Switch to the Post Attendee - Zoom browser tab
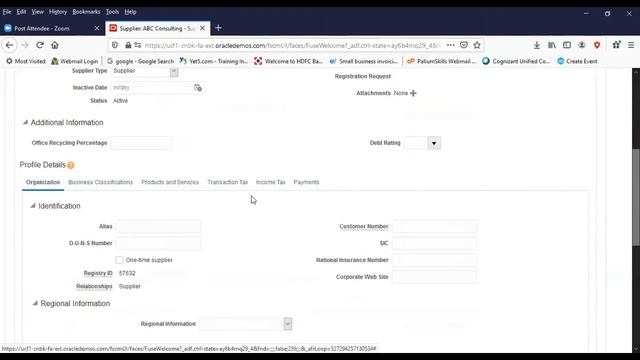 [x=52, y=28]
